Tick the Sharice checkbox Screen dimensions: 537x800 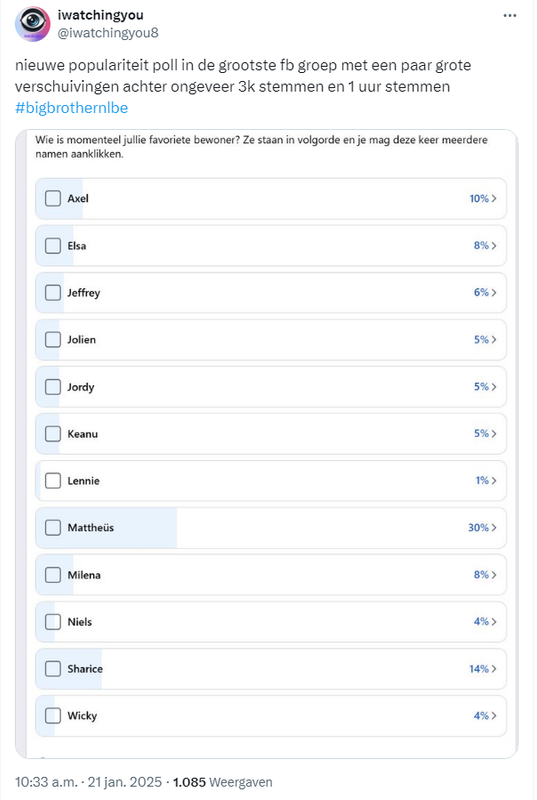53,669
